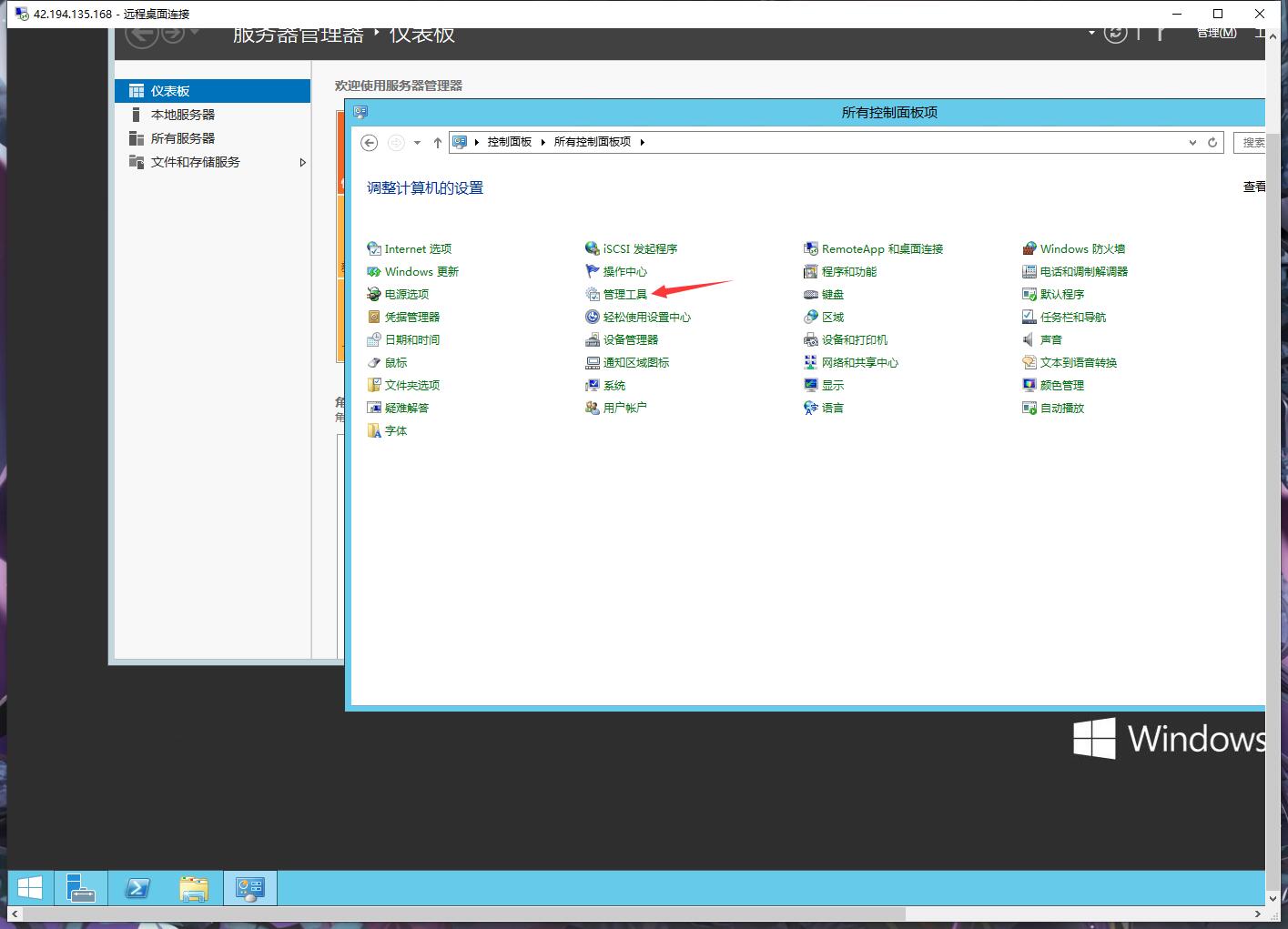The image size is (1288, 929).
Task: Open 凭据管理器
Action: (x=411, y=317)
